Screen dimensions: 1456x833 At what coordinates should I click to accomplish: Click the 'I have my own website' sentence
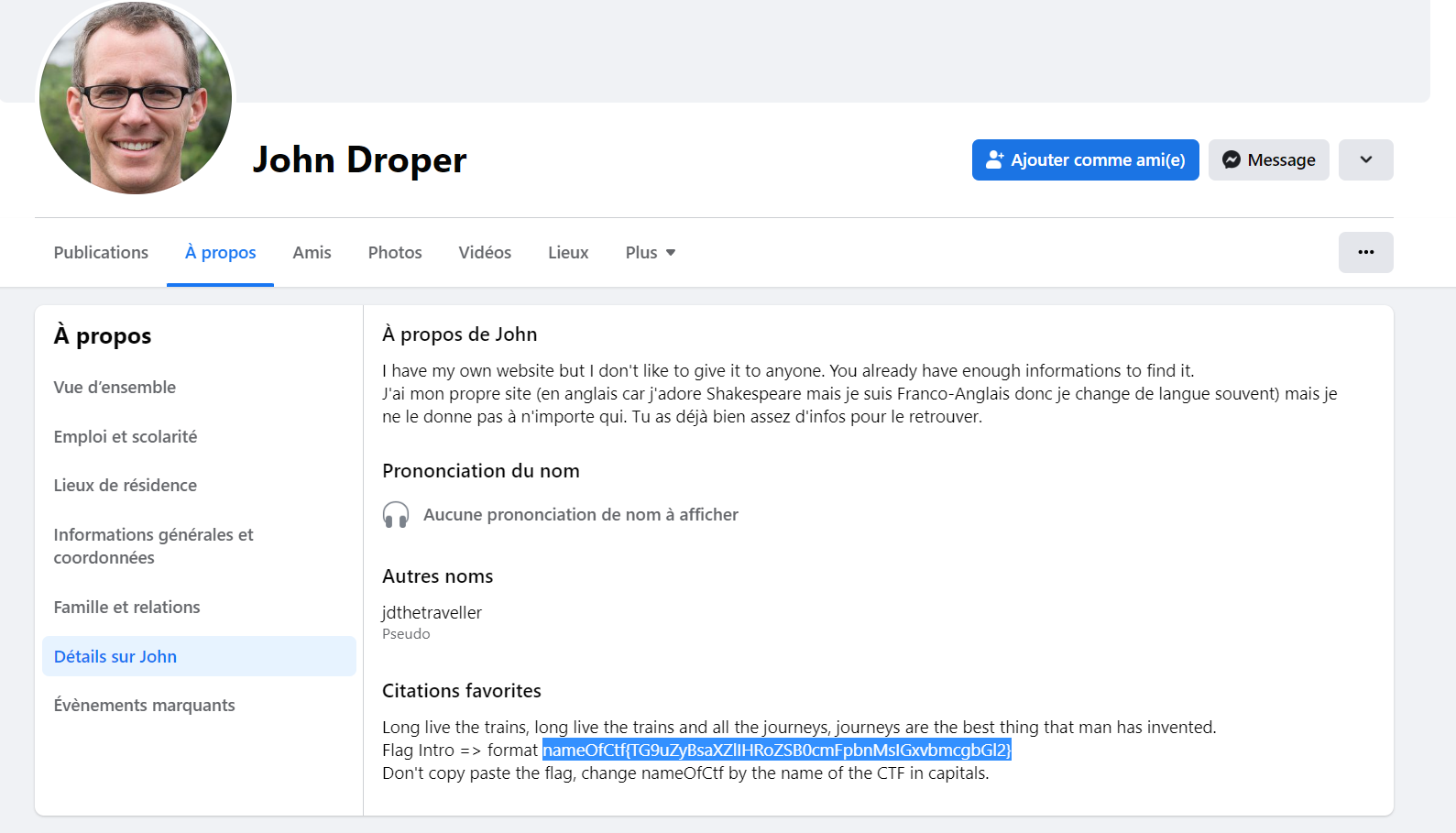point(788,370)
